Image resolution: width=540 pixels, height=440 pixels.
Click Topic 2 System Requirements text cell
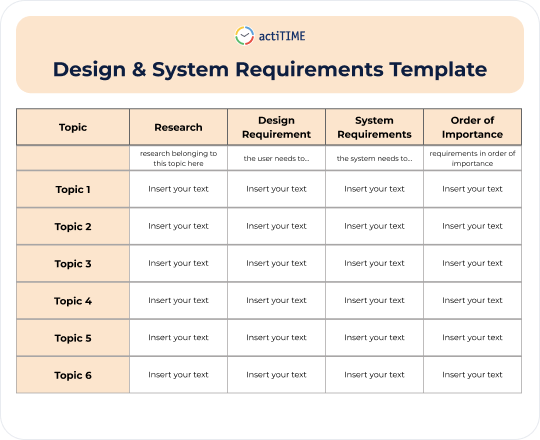(374, 226)
